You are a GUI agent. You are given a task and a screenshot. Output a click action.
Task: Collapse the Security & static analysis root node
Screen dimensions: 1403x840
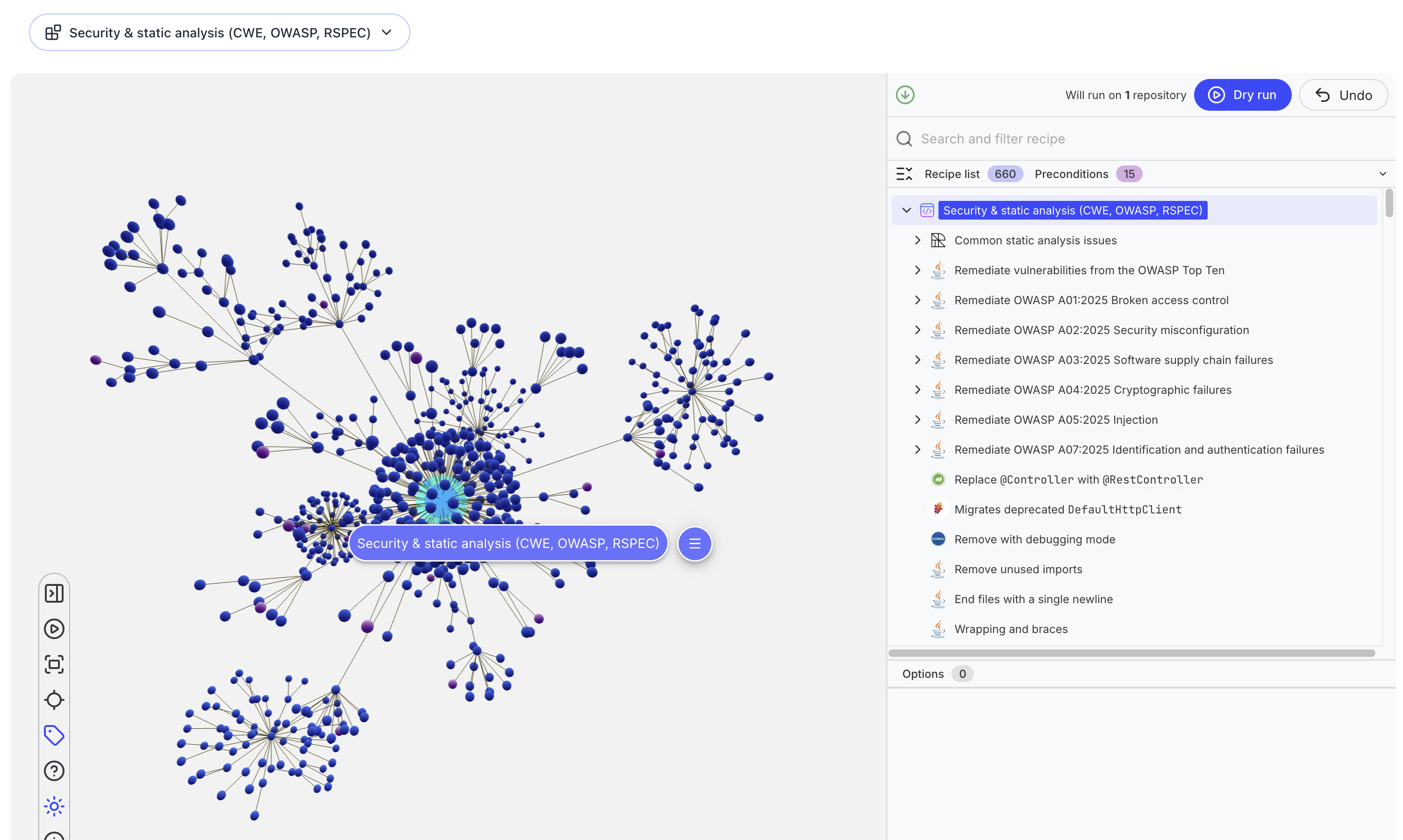click(906, 211)
